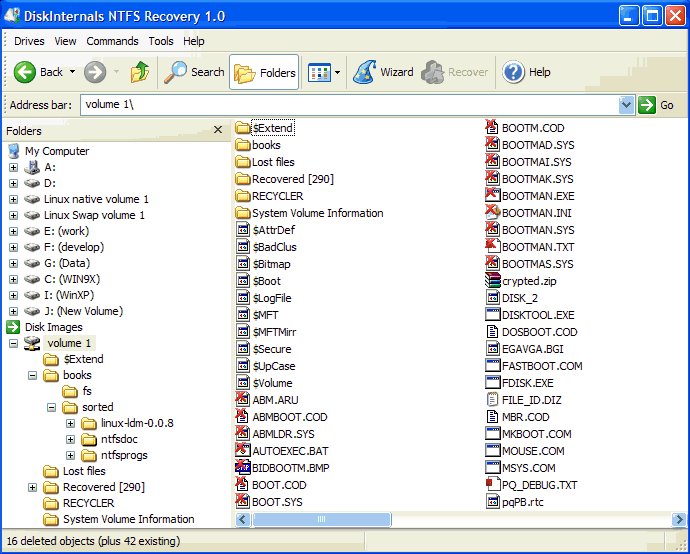Screen dimensions: 690x554
Task: Collapse the sorted folder node
Action: [x=51, y=407]
